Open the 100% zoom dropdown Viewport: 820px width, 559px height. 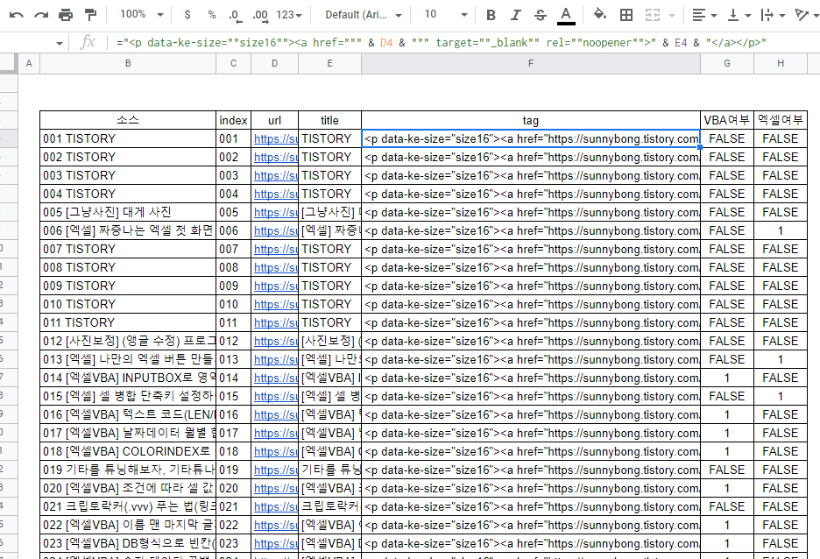(142, 15)
